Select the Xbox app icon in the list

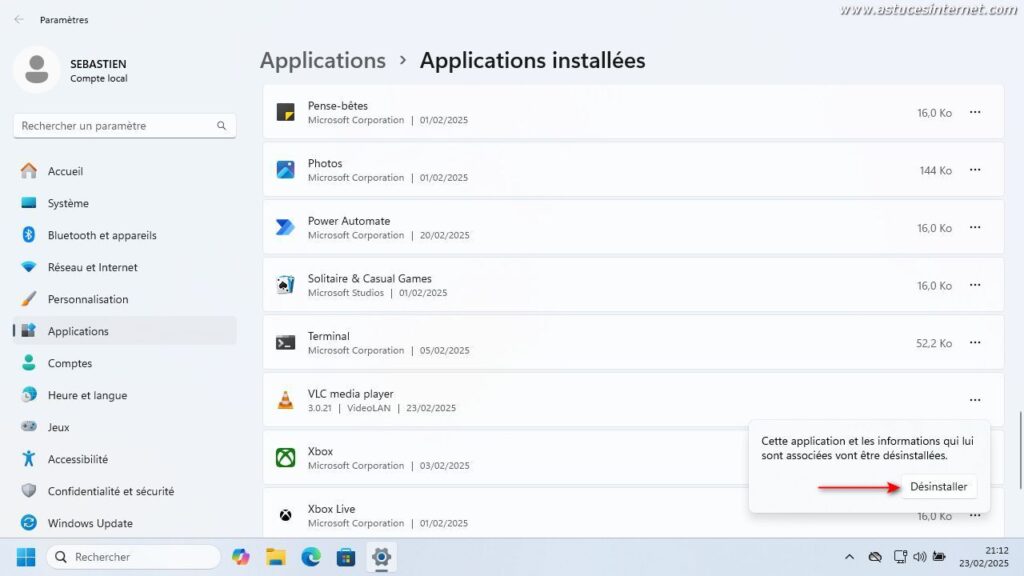coord(285,457)
